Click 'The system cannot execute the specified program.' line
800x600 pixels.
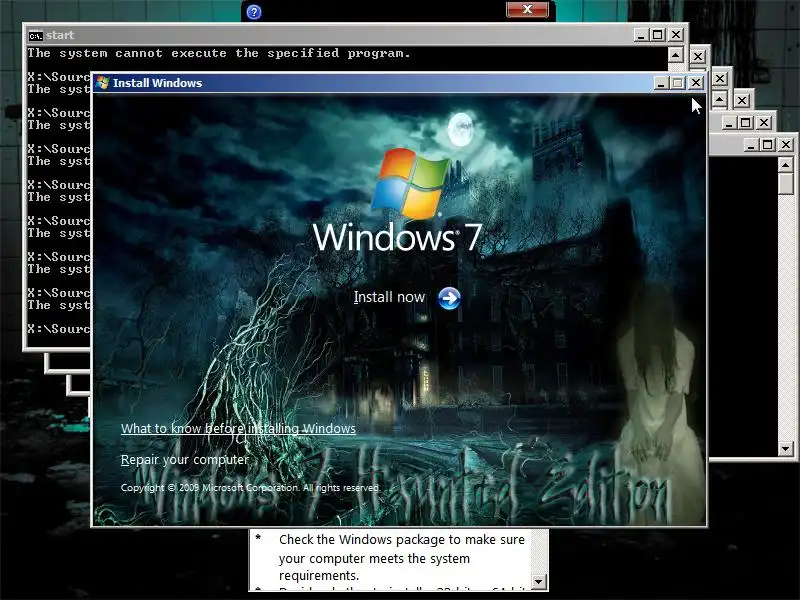[x=219, y=53]
